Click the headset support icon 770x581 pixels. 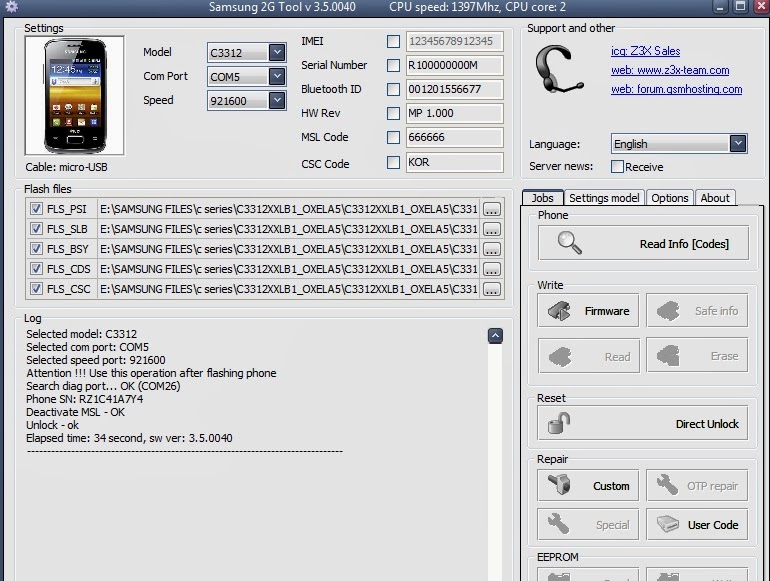coord(560,69)
